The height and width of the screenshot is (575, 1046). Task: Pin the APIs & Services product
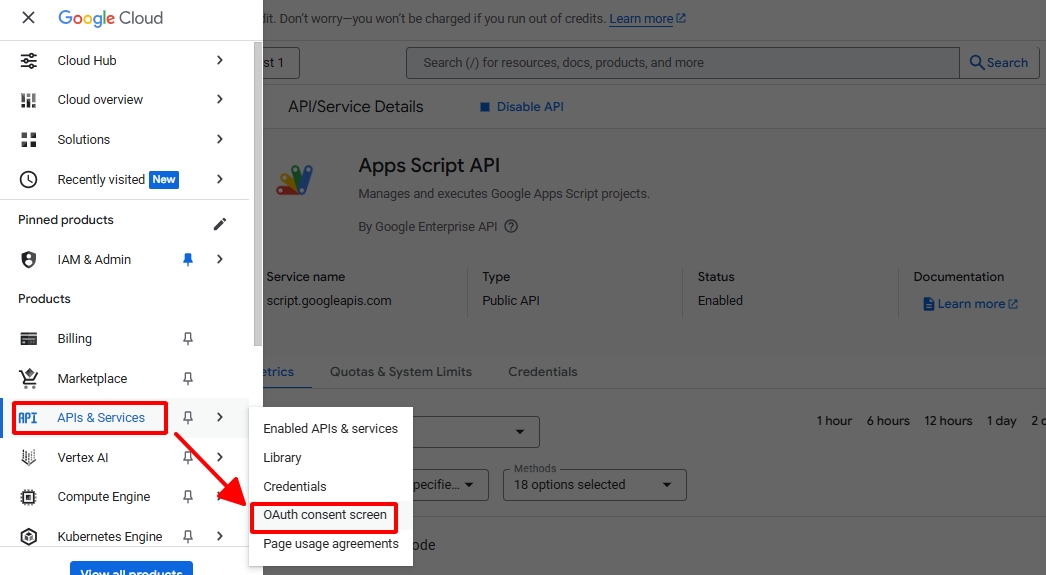click(x=188, y=418)
